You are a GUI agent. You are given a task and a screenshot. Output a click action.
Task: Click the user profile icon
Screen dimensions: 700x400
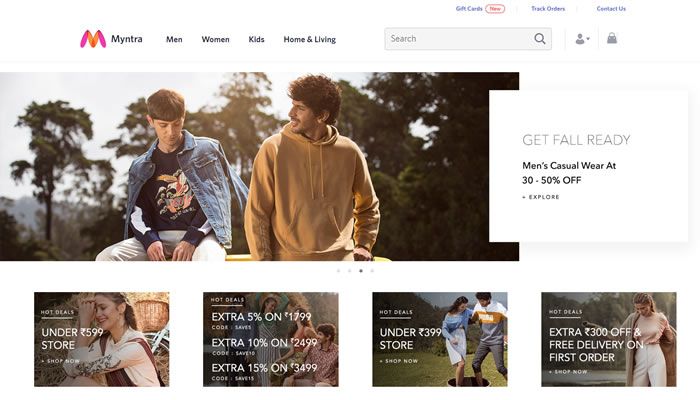579,39
